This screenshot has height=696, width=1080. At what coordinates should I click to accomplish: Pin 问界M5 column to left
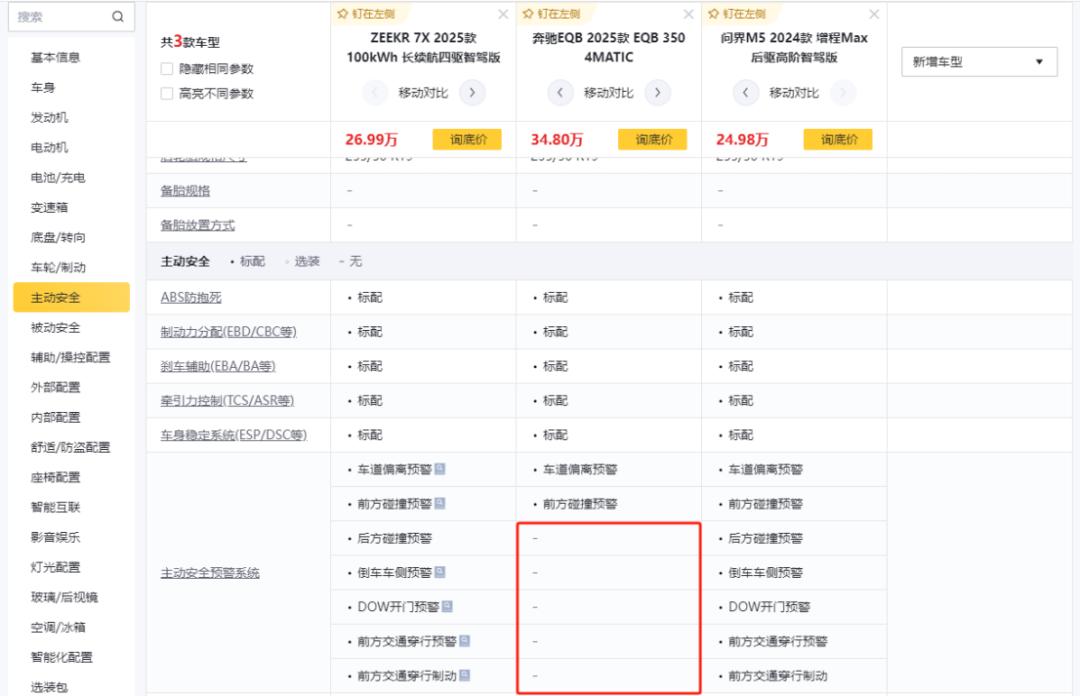click(x=737, y=14)
